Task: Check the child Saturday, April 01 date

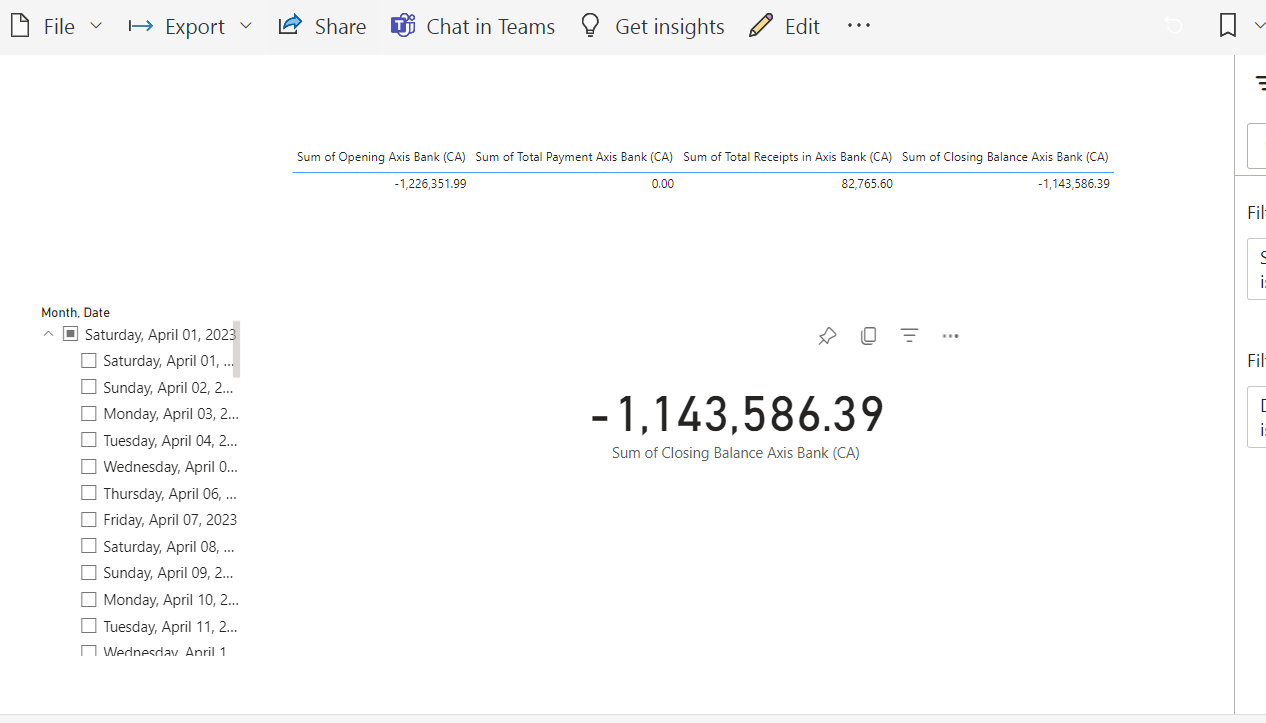Action: 89,361
